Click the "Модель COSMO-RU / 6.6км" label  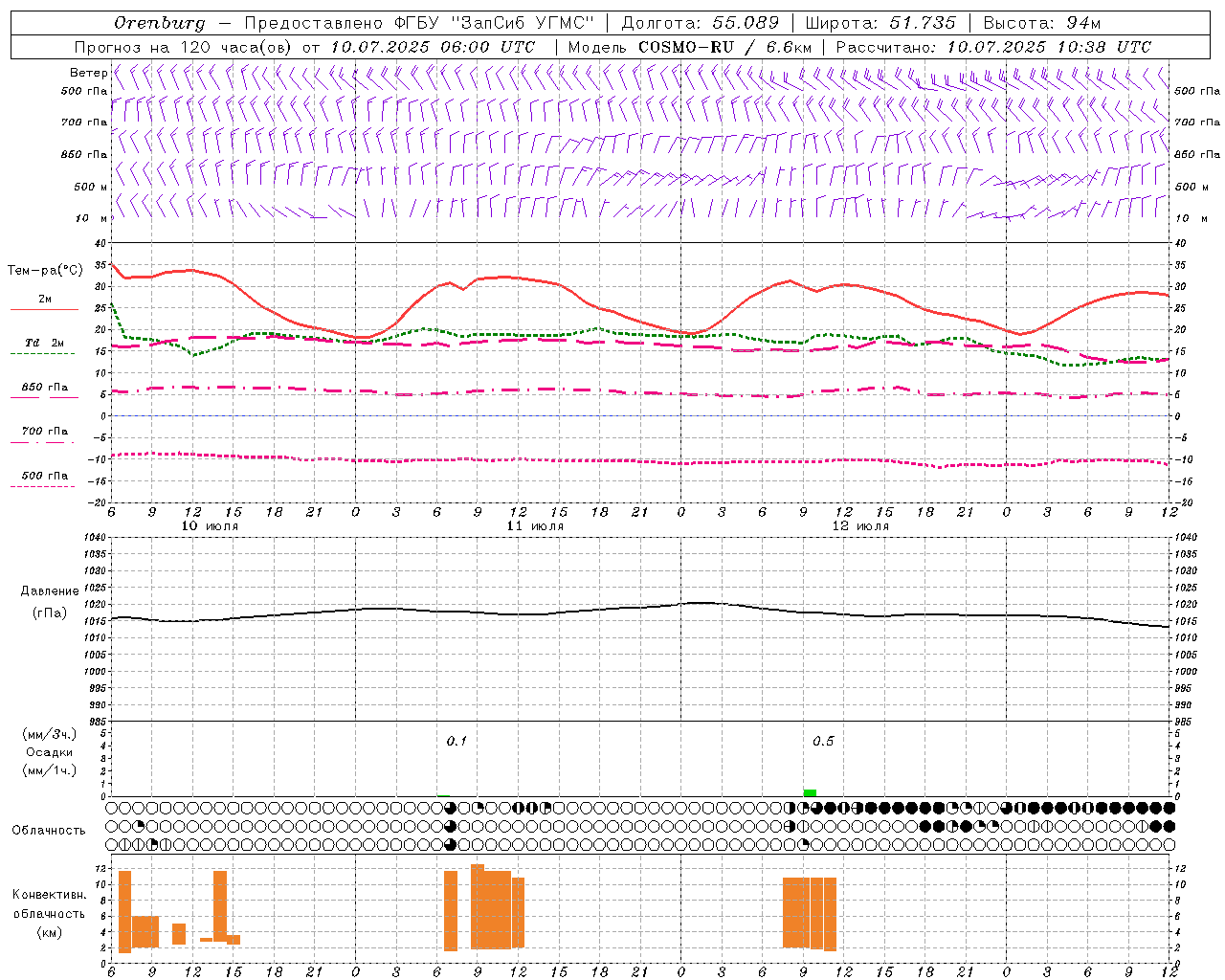(x=689, y=47)
